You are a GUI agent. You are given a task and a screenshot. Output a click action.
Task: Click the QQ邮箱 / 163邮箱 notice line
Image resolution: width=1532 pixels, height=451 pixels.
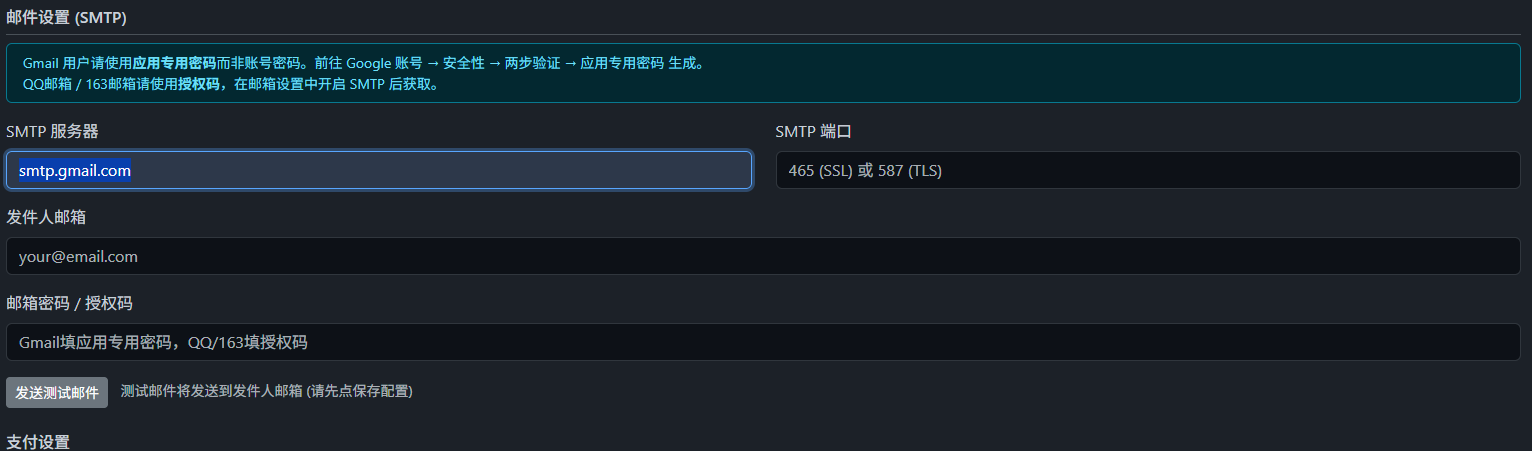tap(230, 84)
